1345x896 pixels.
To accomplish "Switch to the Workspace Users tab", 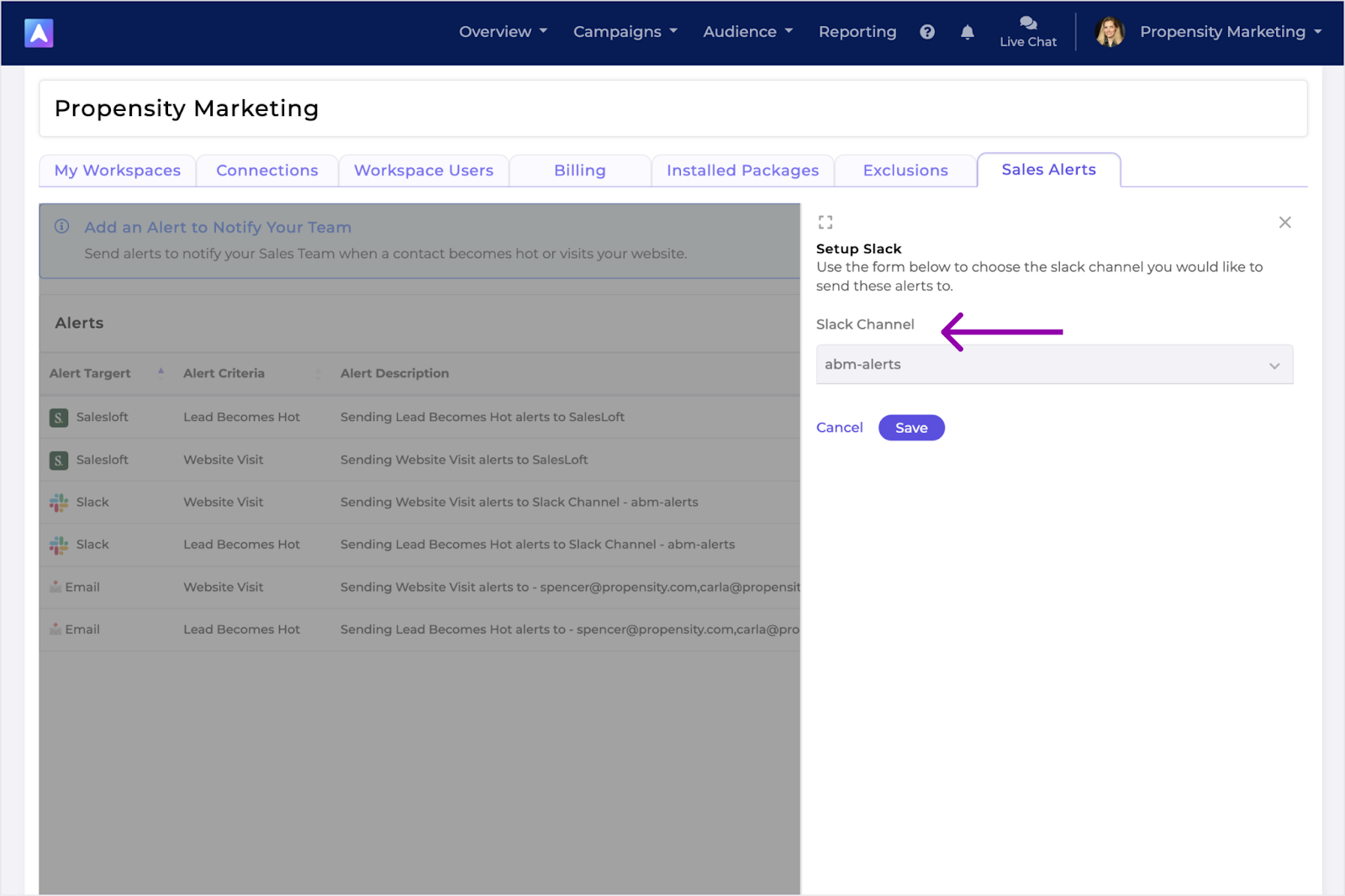I will click(424, 171).
